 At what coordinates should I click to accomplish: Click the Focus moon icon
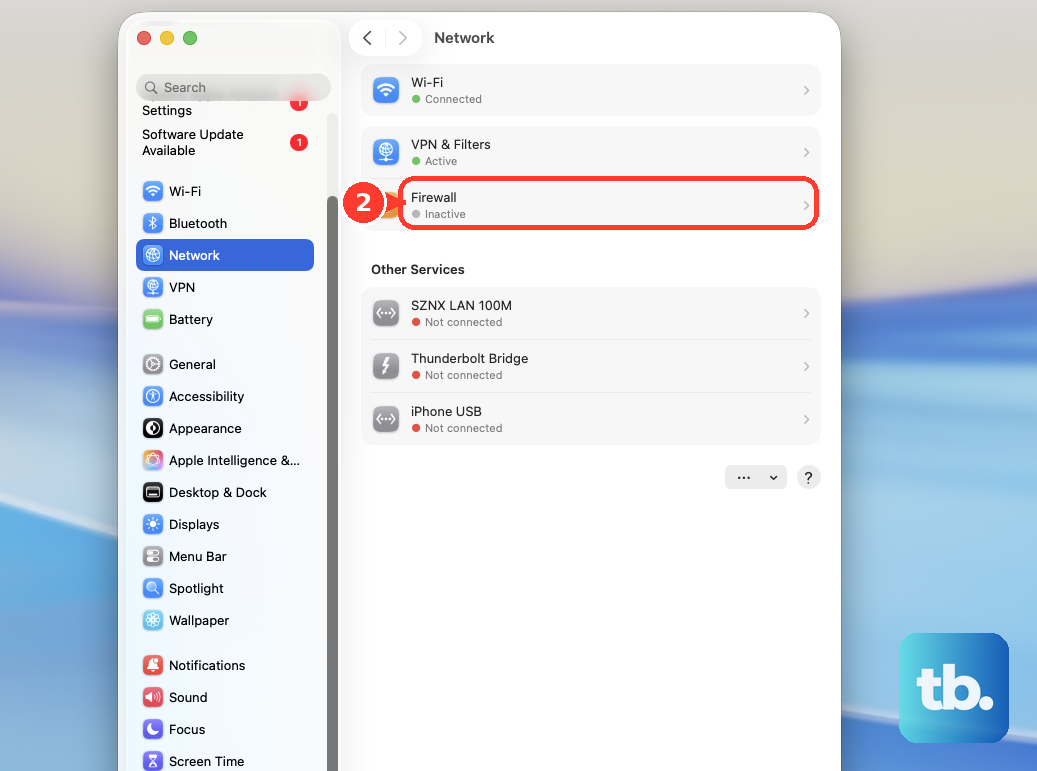tap(153, 729)
